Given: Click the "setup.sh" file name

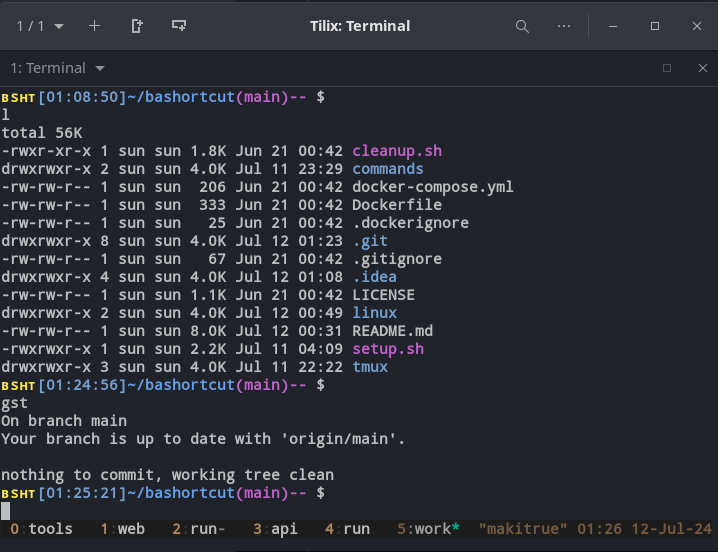Looking at the screenshot, I should 388,349.
